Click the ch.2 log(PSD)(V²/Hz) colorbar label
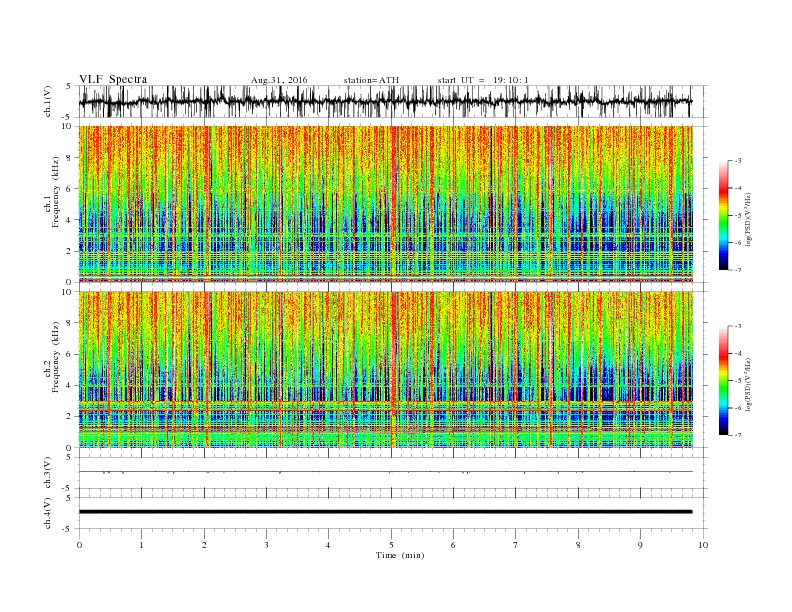Image resolution: width=792 pixels, height=612 pixels. pyautogui.click(x=750, y=384)
